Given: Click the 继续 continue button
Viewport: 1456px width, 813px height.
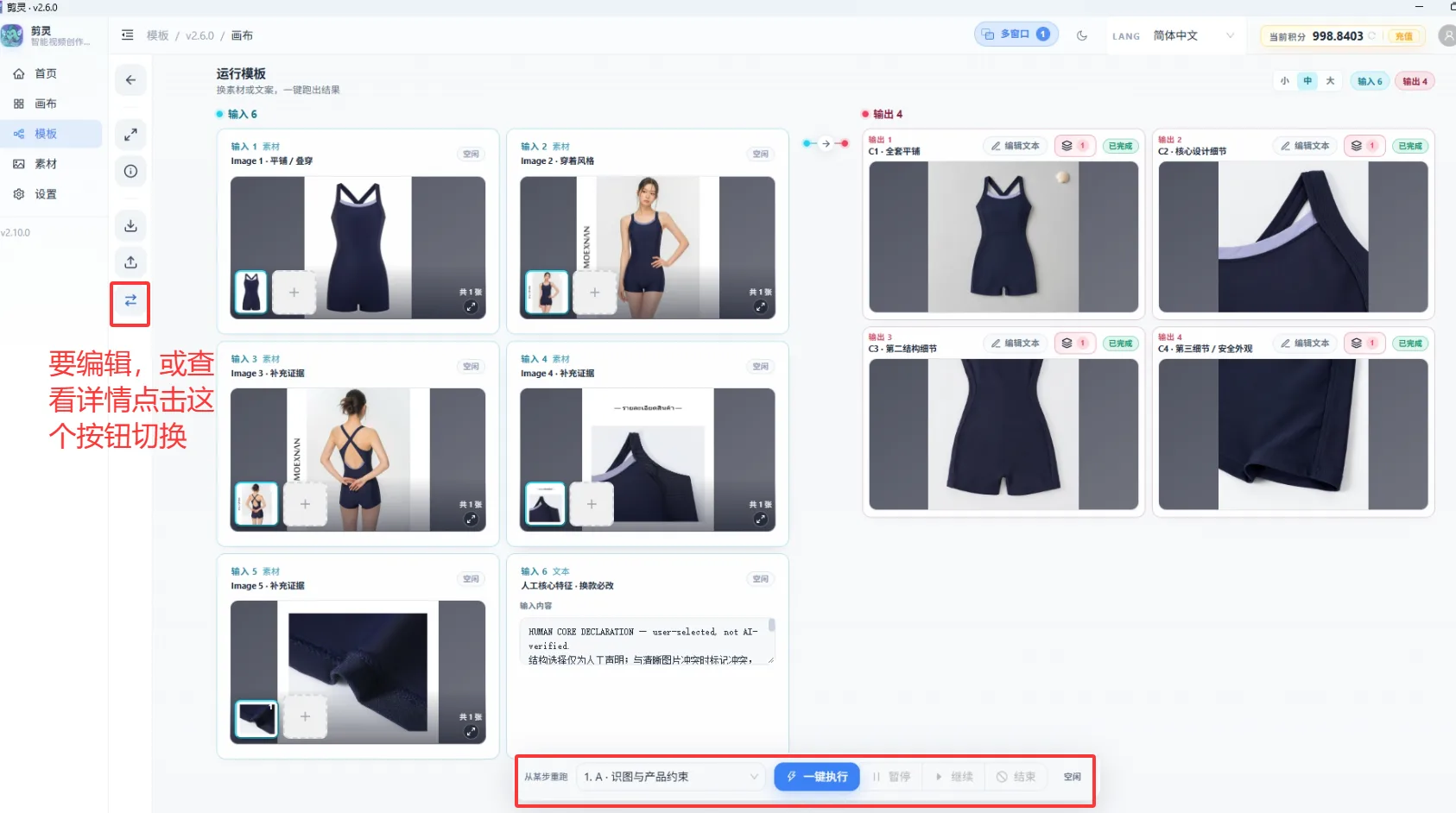Looking at the screenshot, I should (x=954, y=777).
